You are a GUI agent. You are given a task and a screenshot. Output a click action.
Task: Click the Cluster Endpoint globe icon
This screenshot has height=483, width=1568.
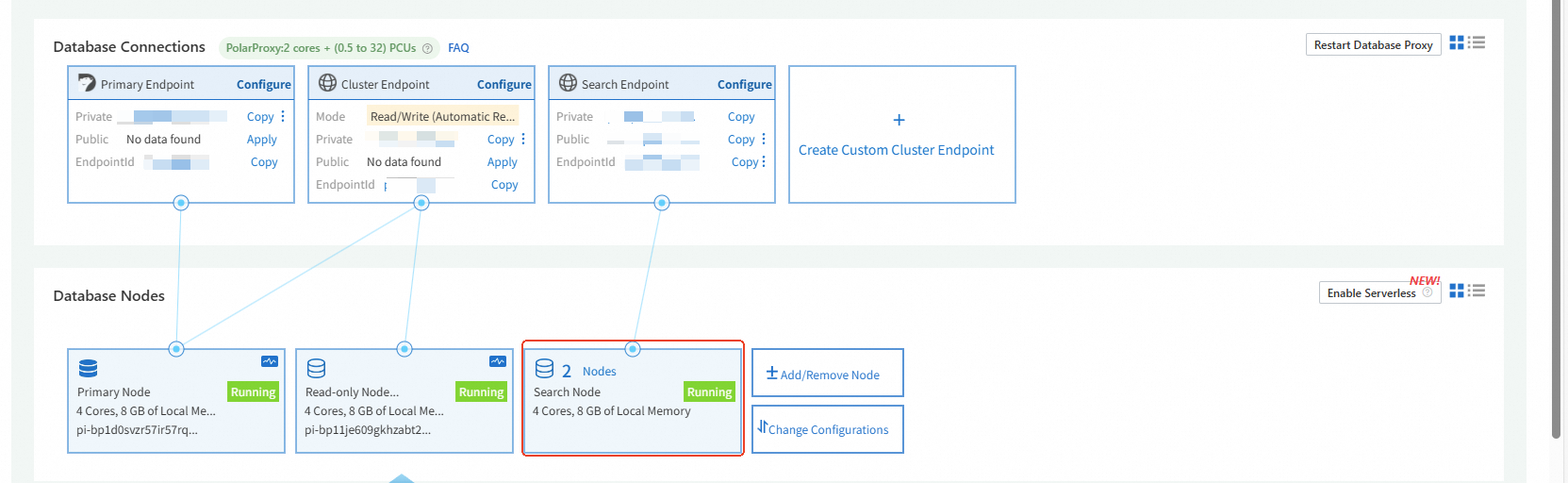pos(327,83)
